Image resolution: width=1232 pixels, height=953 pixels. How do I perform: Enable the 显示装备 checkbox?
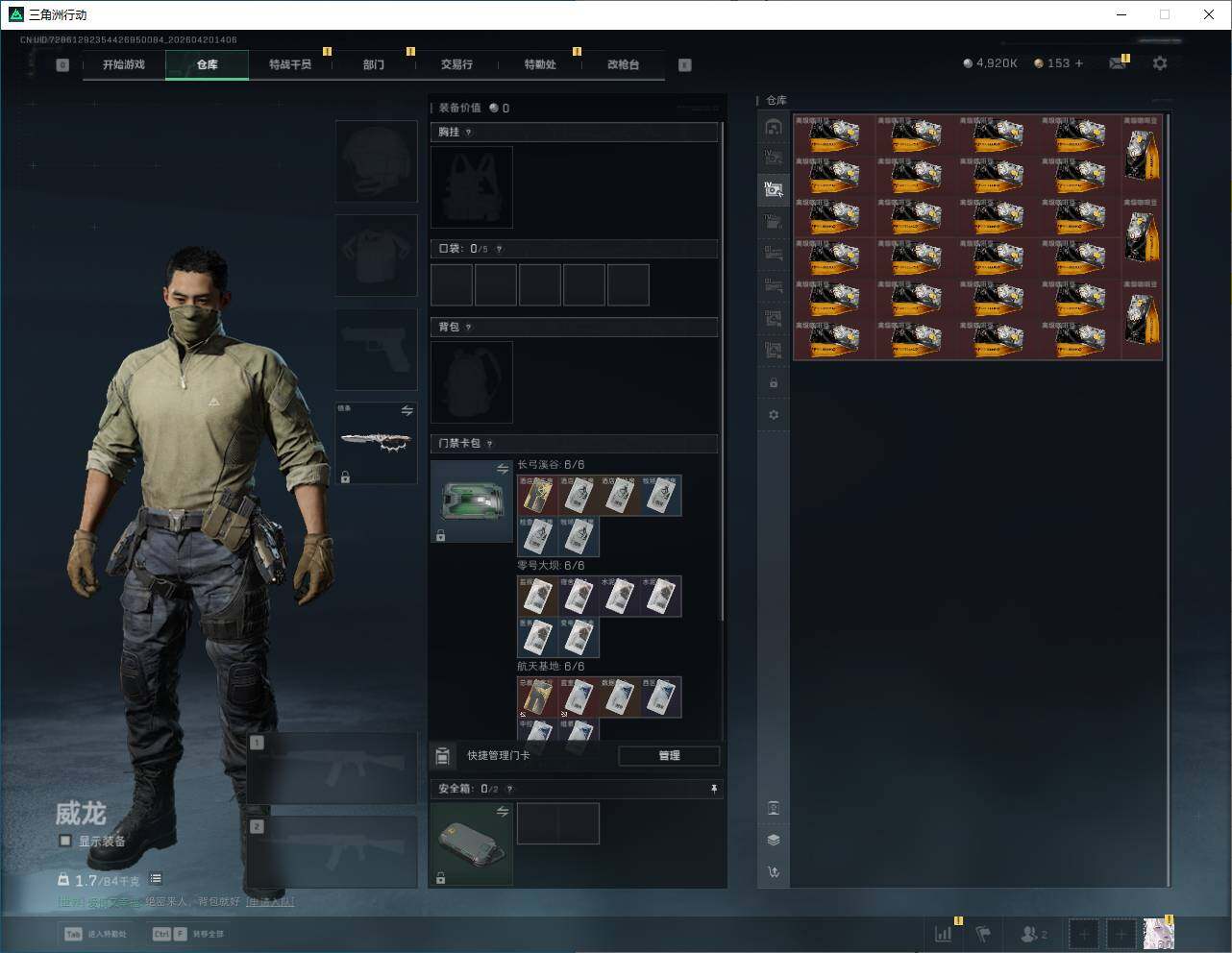tap(65, 841)
